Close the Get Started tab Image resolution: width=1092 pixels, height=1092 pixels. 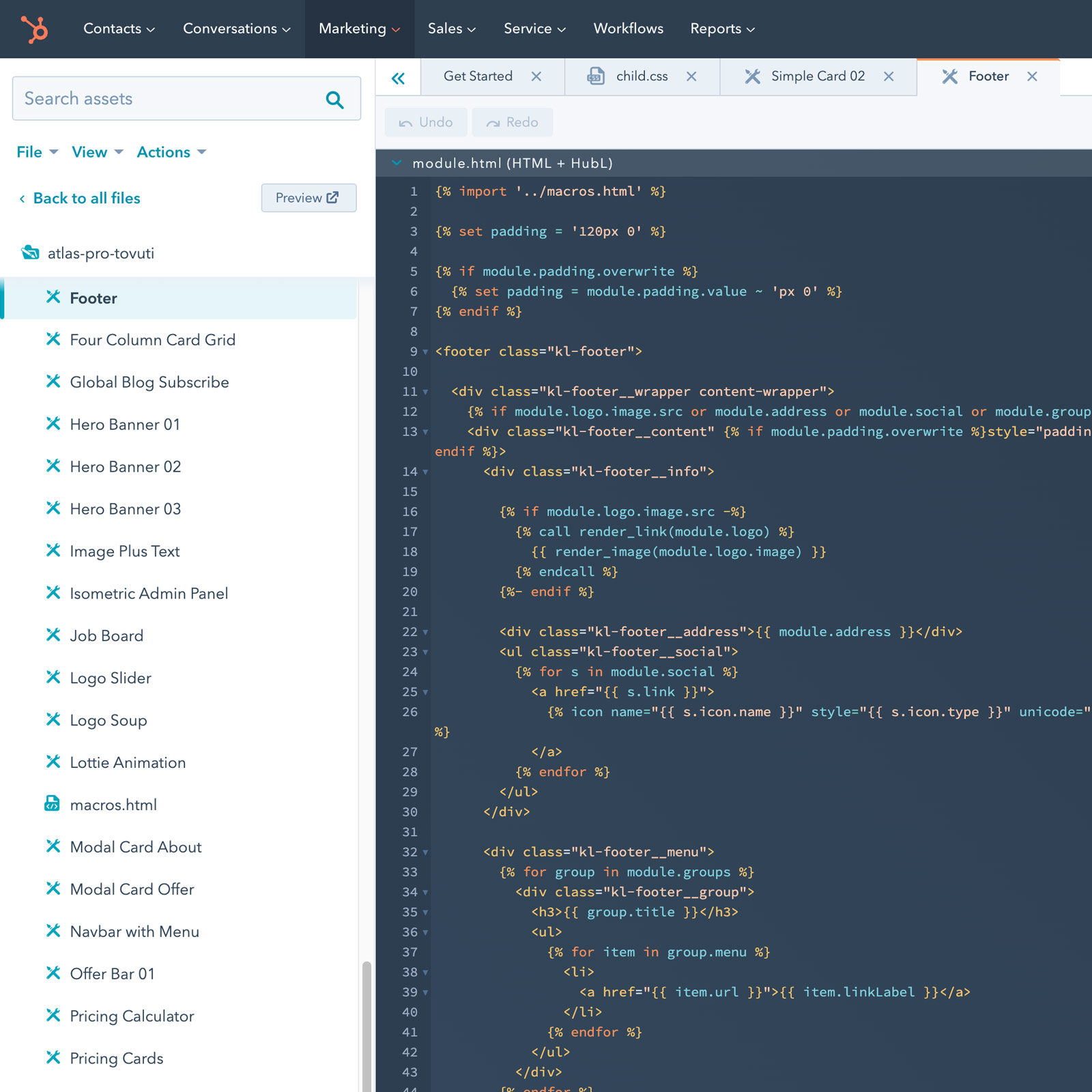point(536,76)
